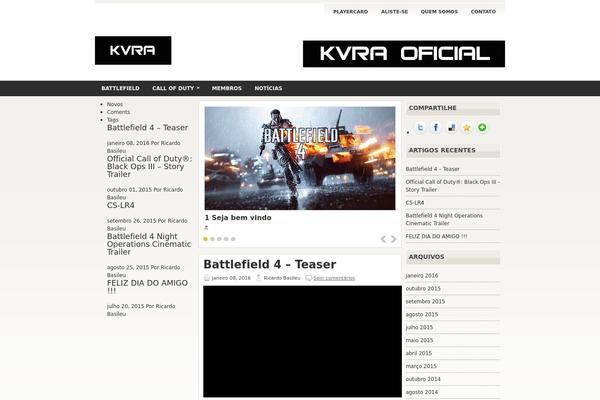Share via the Delicious bookmark icon
The width and height of the screenshot is (600, 400).
[452, 127]
